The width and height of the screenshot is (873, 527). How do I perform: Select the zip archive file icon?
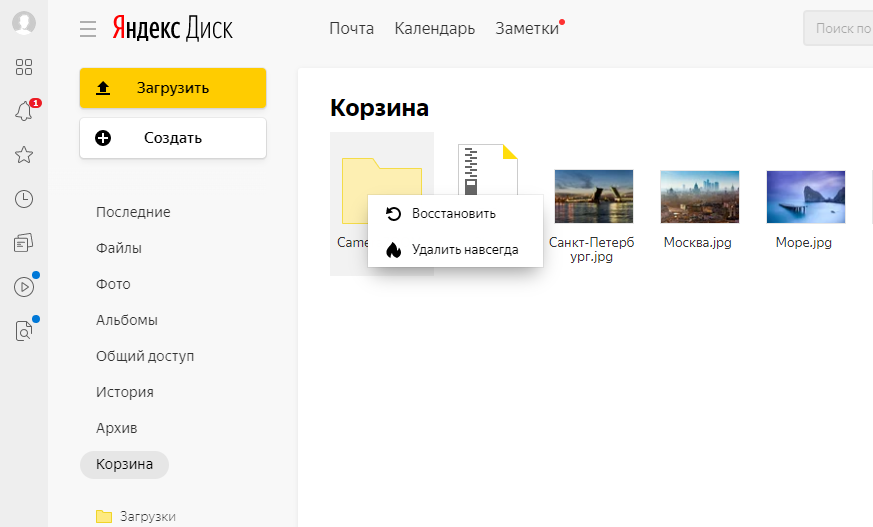click(x=488, y=169)
